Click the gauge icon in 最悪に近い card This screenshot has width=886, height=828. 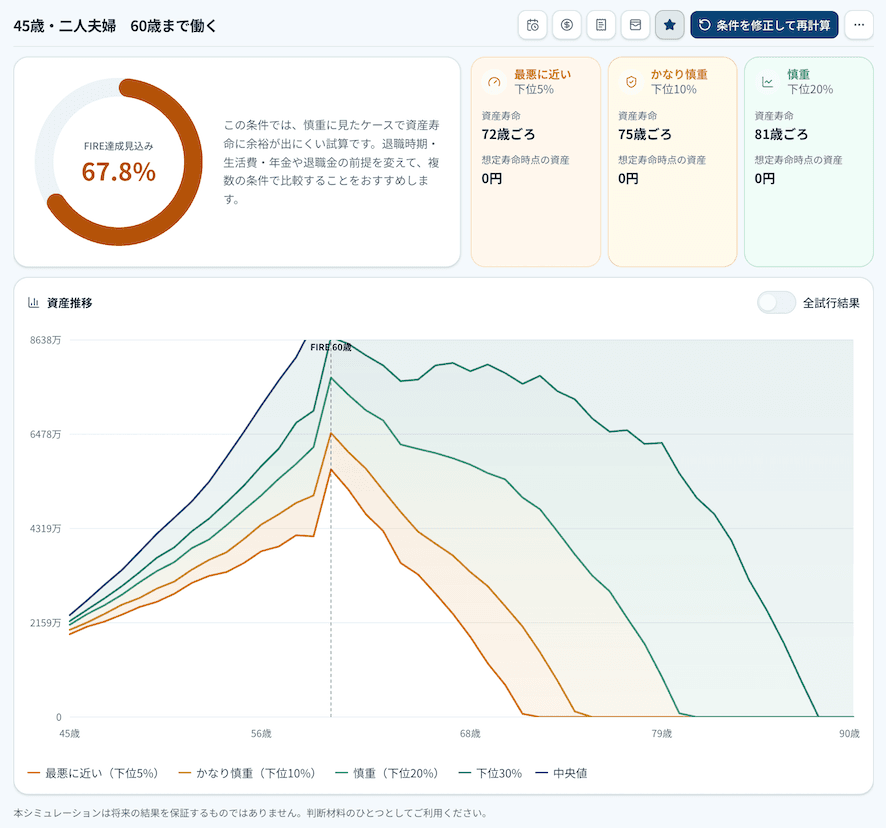click(494, 82)
